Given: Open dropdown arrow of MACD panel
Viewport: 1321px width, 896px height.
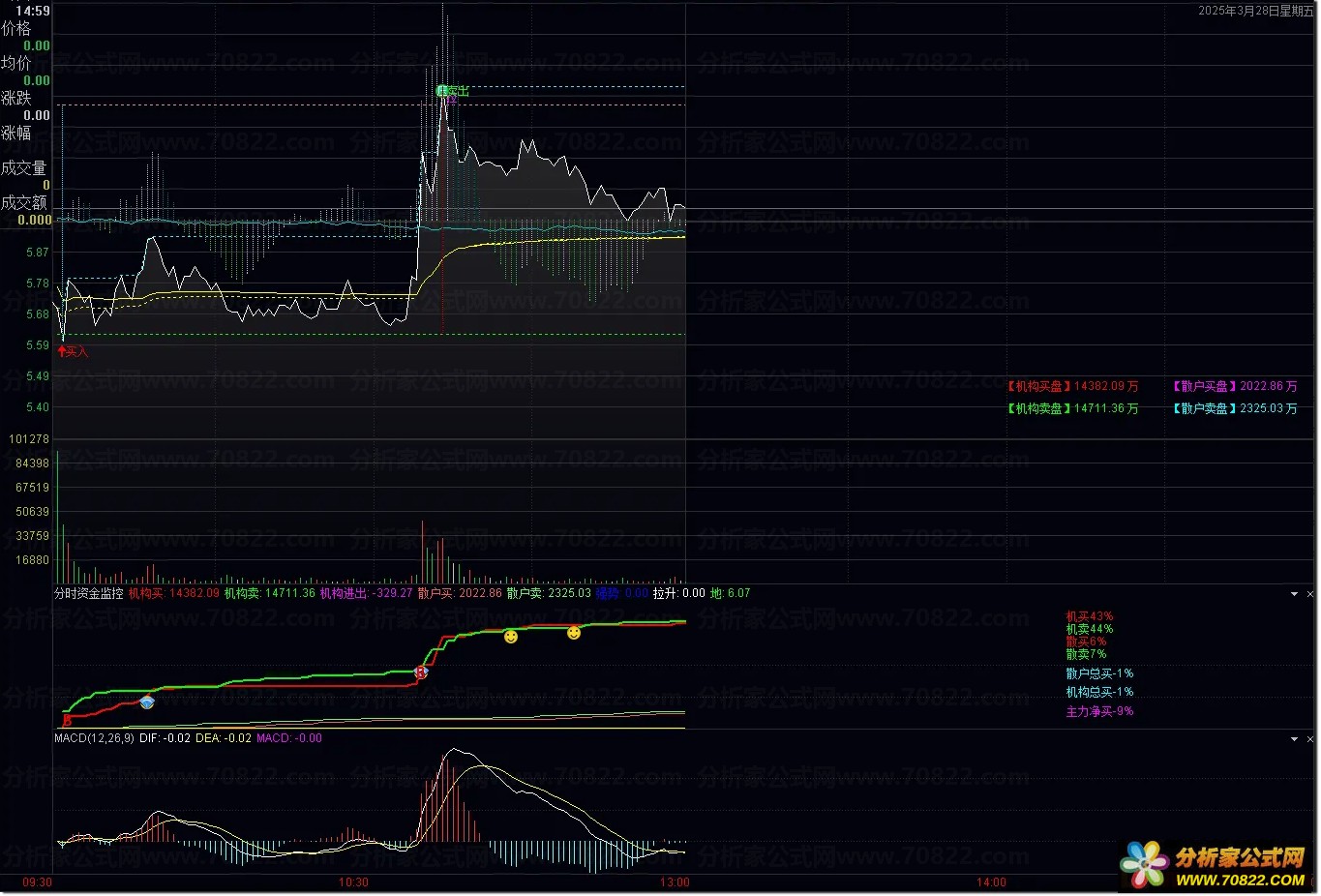Looking at the screenshot, I should pyautogui.click(x=1294, y=739).
